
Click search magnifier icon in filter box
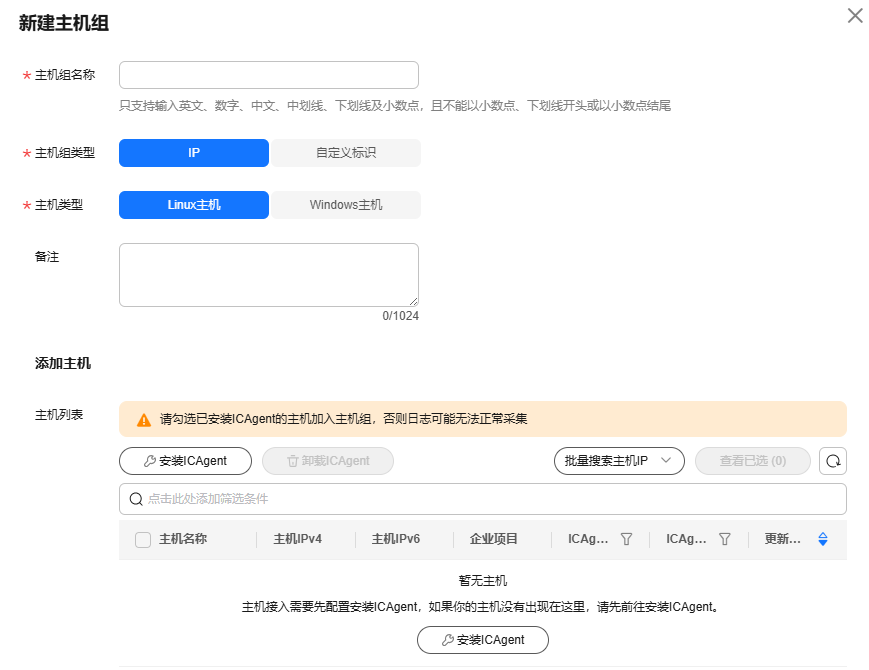tap(136, 499)
